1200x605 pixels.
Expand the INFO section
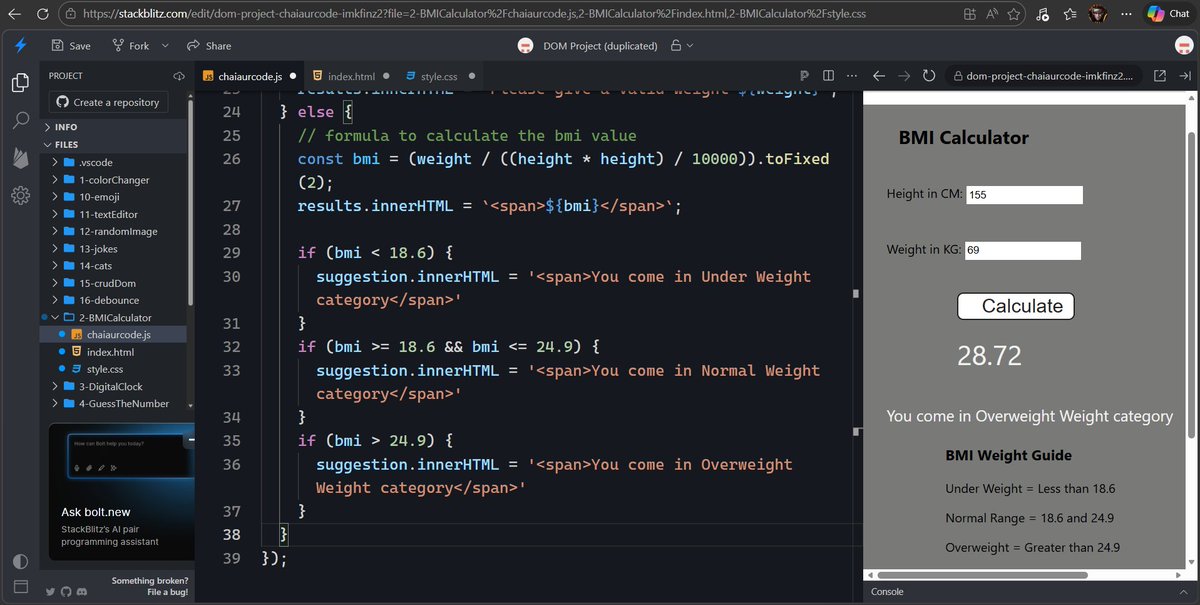pyautogui.click(x=113, y=127)
